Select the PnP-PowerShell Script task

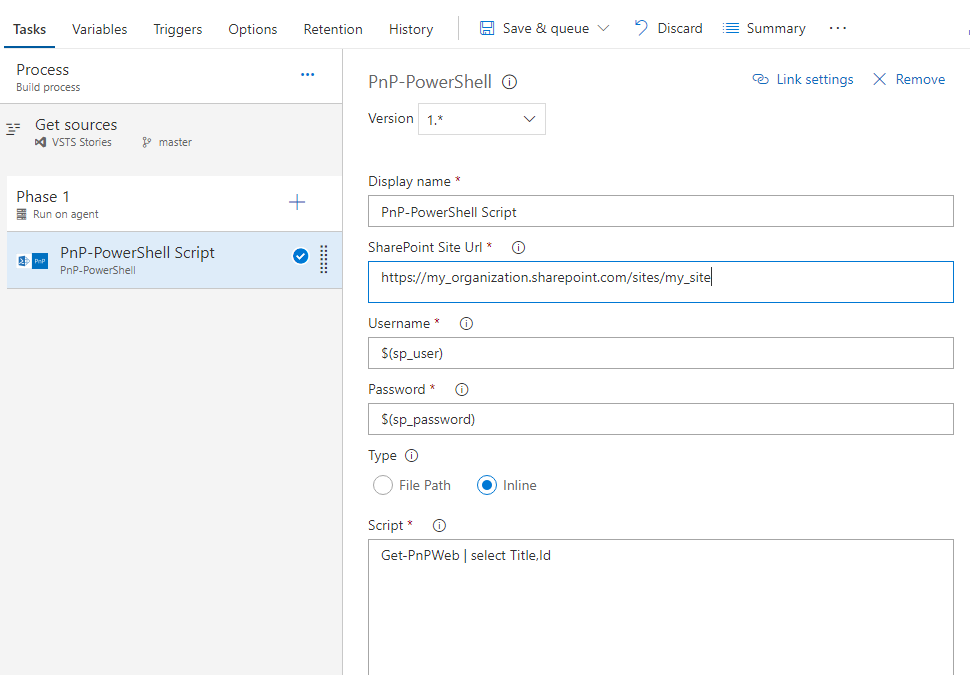[x=174, y=260]
